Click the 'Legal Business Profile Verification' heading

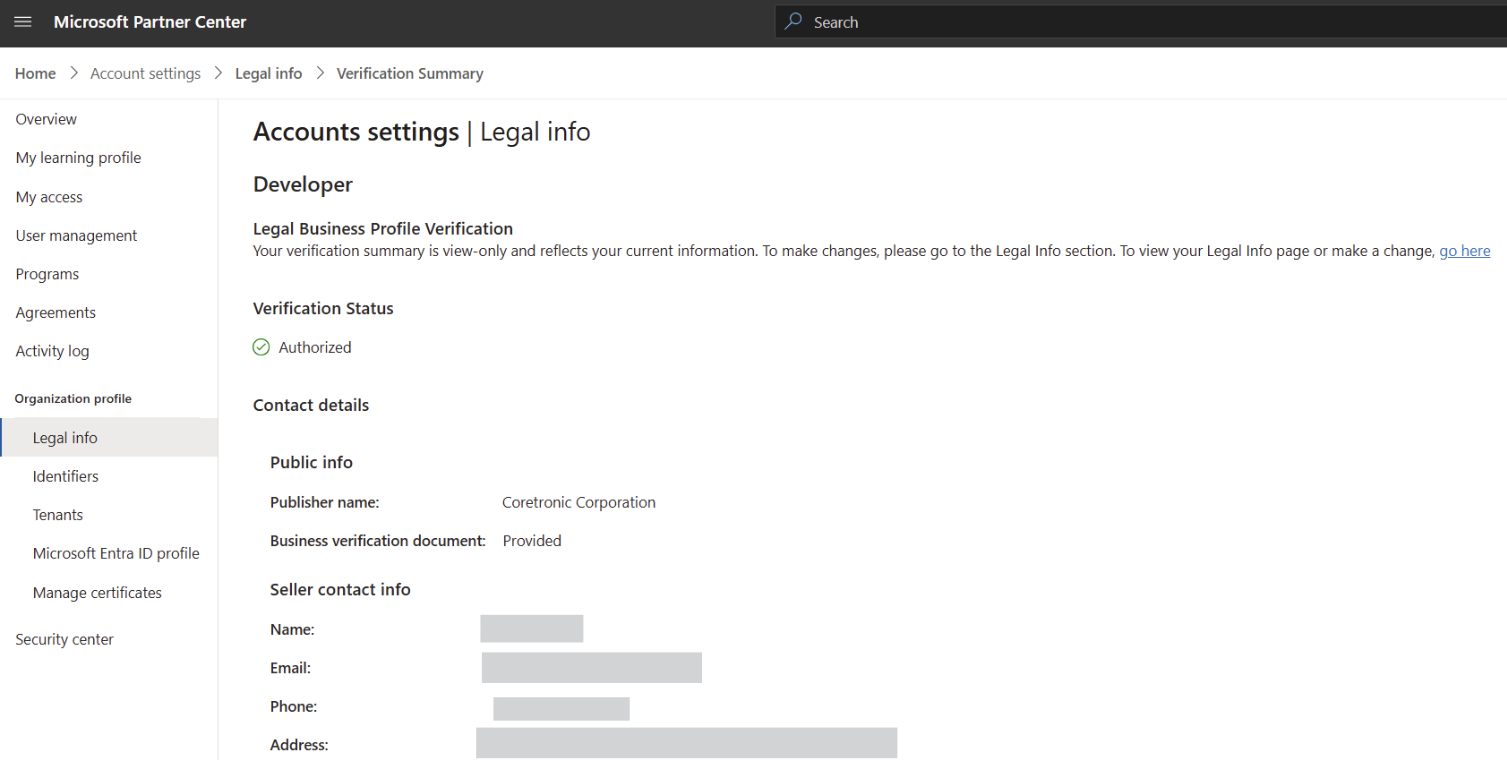pyautogui.click(x=383, y=229)
